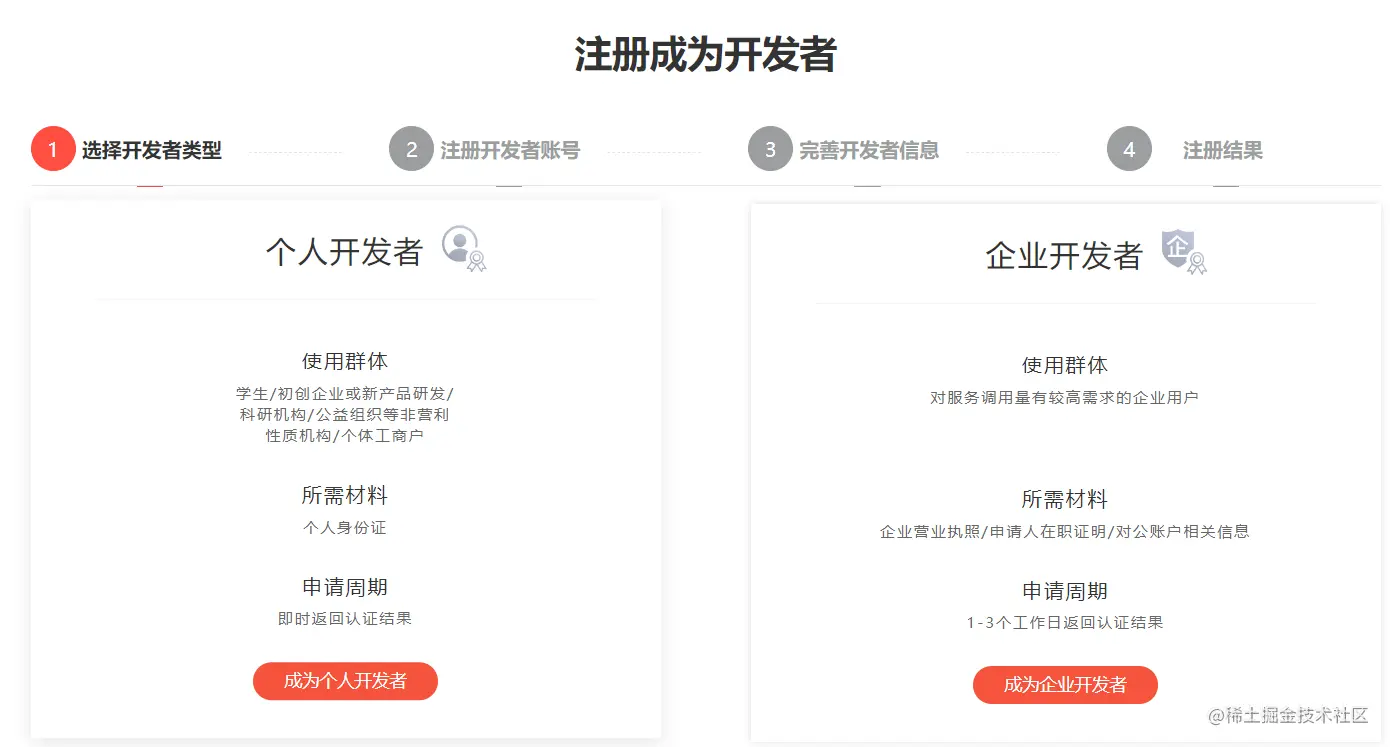
Task: Click the 成为企业开发者 button
Action: (1065, 685)
